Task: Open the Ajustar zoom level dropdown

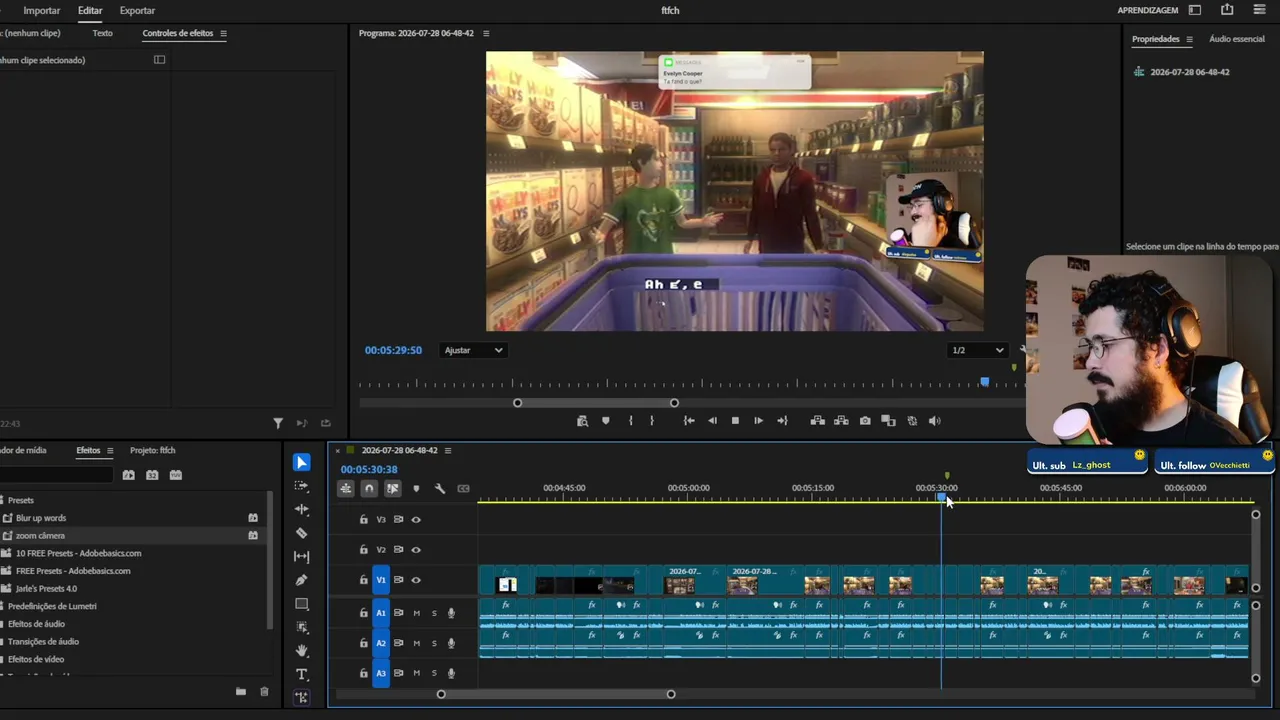Action: (473, 350)
